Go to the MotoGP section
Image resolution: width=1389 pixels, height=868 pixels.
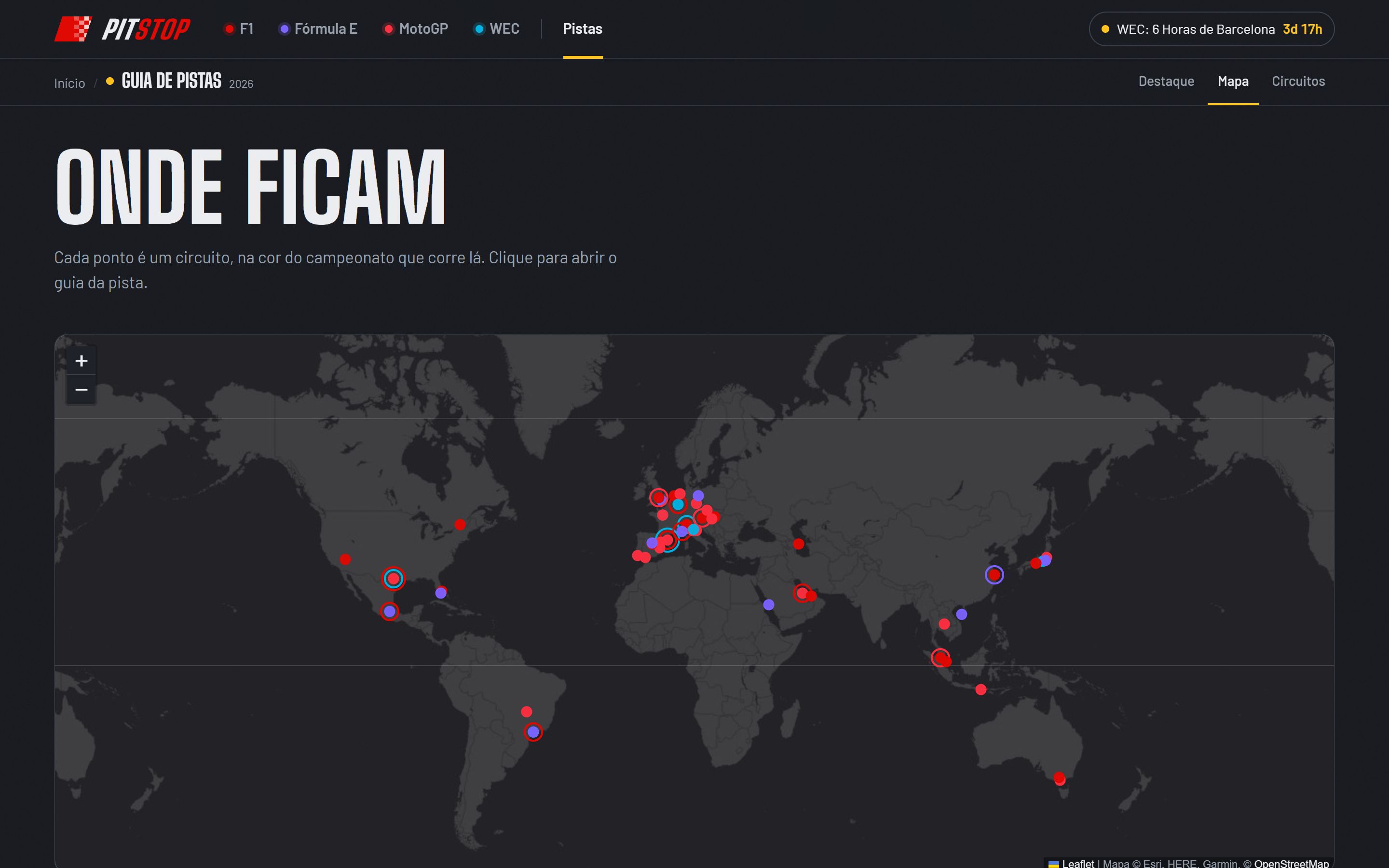[416, 29]
